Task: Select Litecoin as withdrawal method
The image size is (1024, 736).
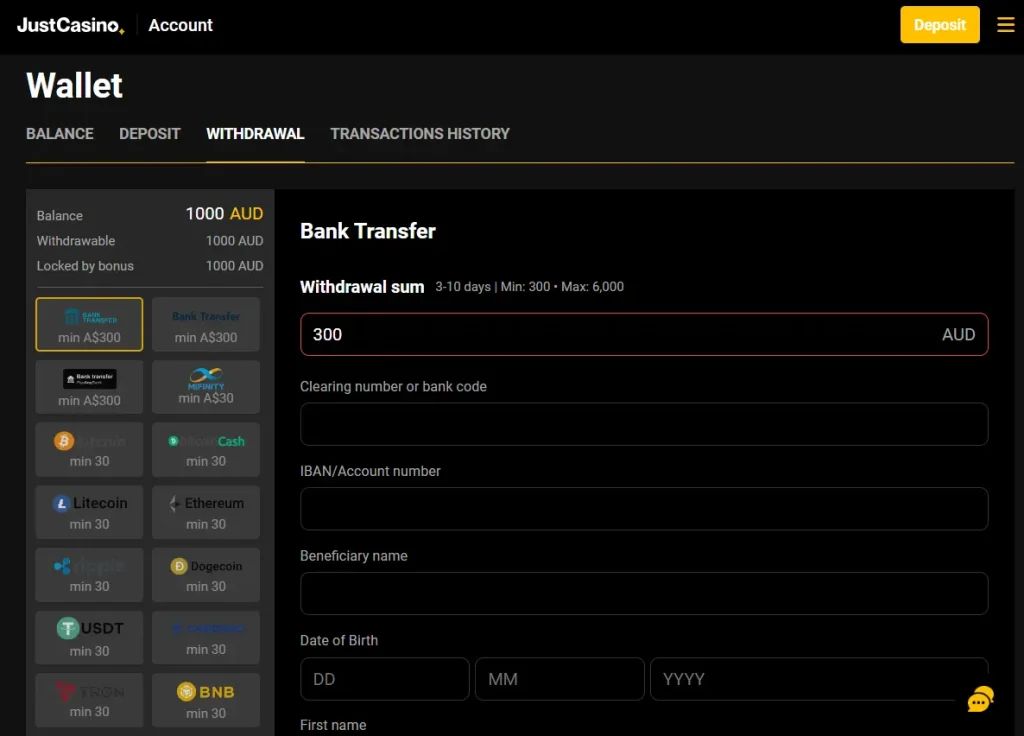Action: pyautogui.click(x=89, y=513)
